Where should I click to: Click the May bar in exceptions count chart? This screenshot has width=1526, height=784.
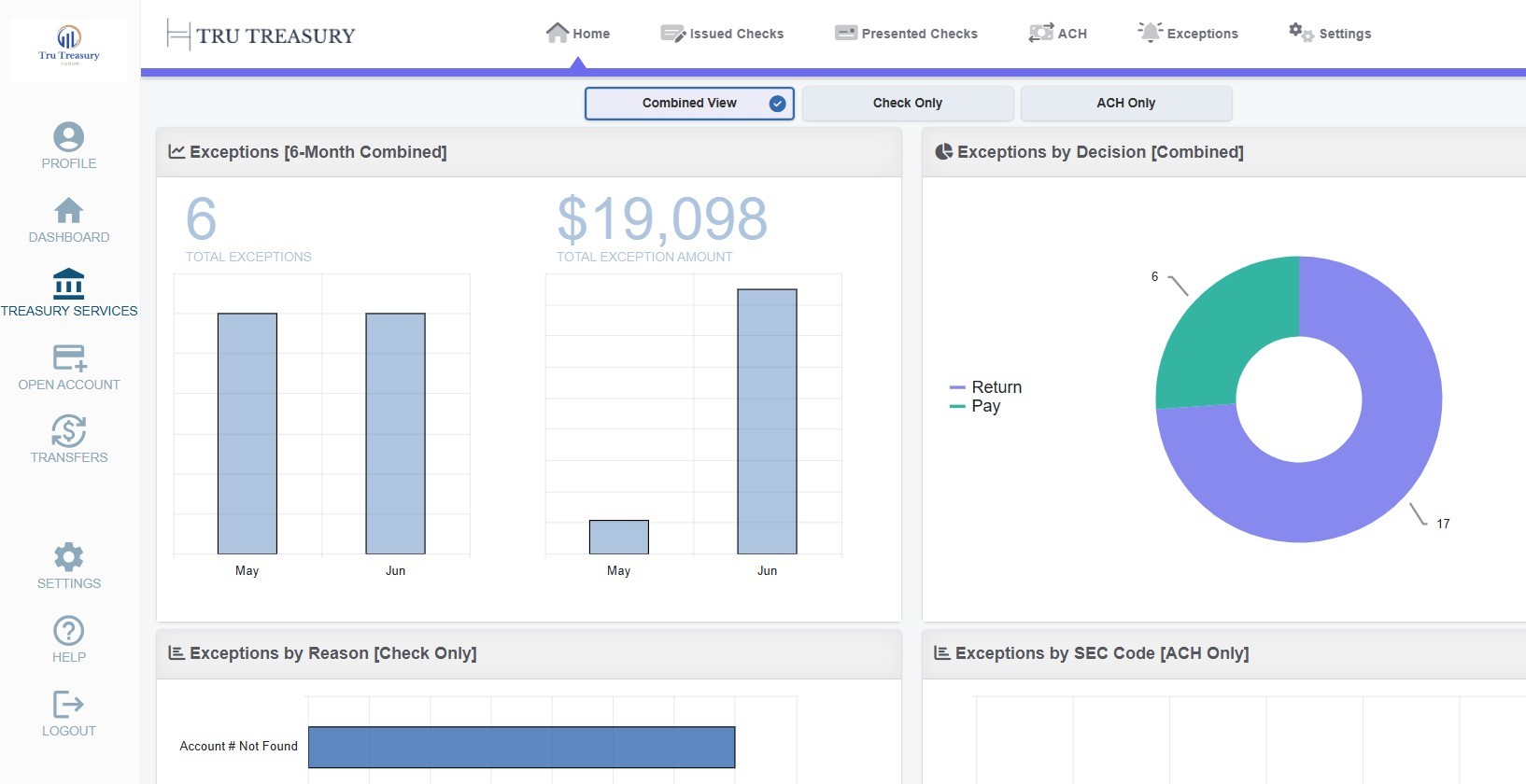[x=247, y=434]
